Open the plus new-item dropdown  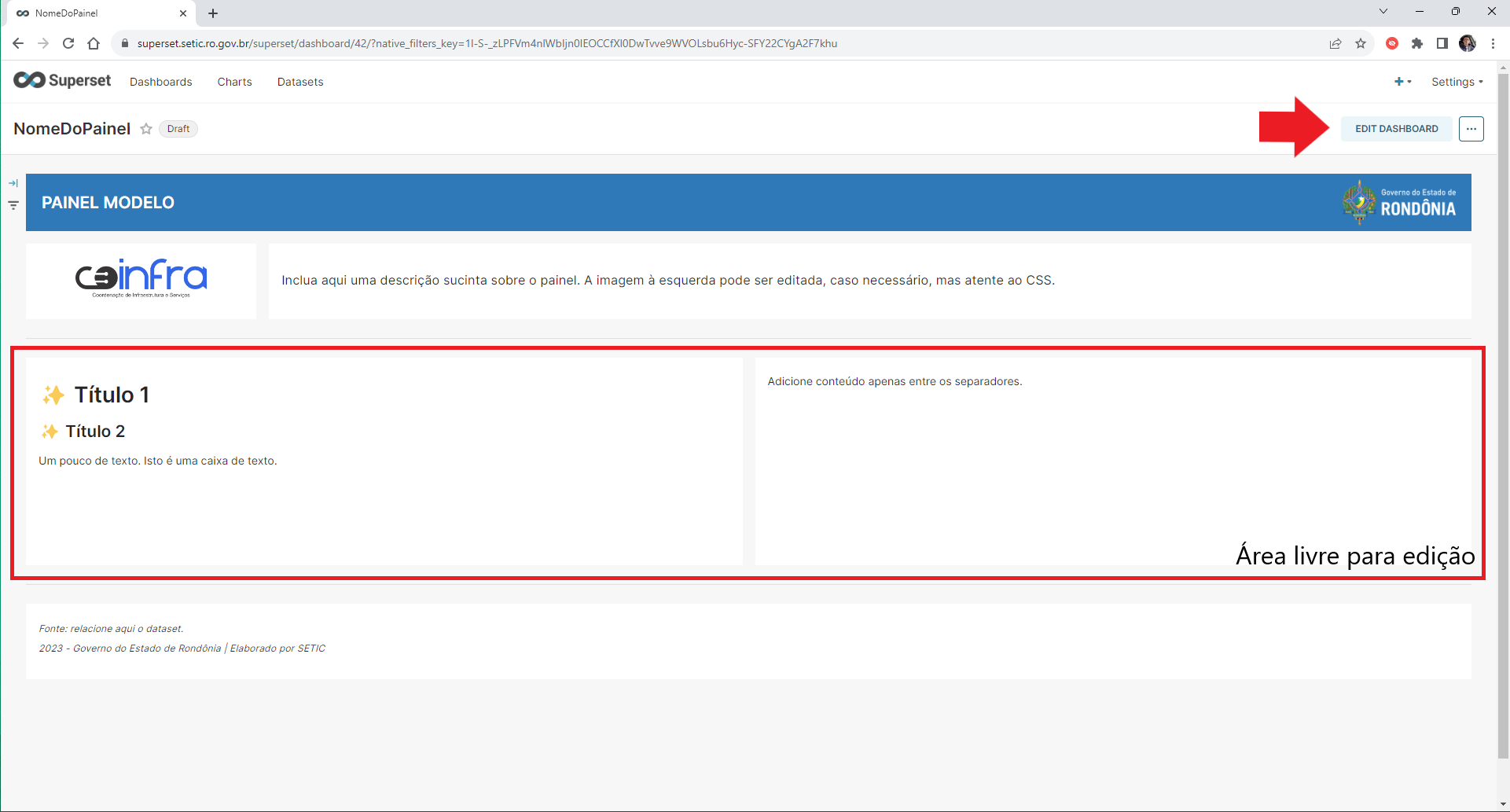click(x=1402, y=82)
